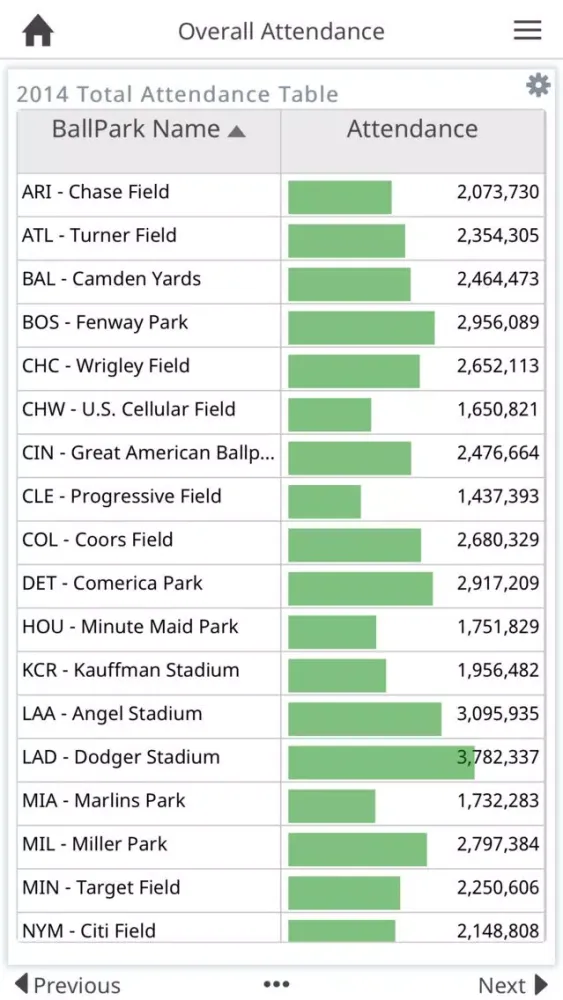Screen dimensions: 563x1000
Task: Click the Next right arrow icon
Action: (x=541, y=983)
